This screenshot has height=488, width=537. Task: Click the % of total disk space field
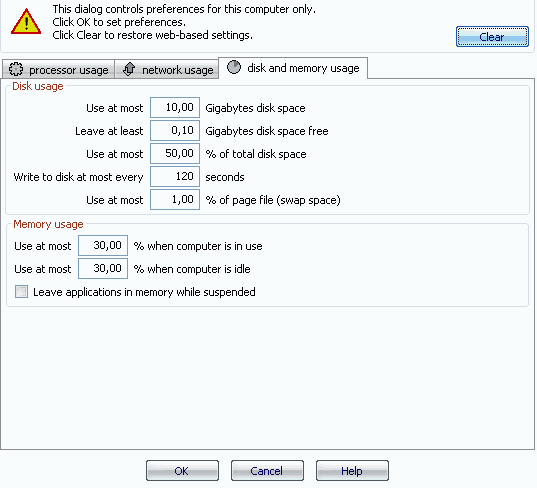point(175,153)
